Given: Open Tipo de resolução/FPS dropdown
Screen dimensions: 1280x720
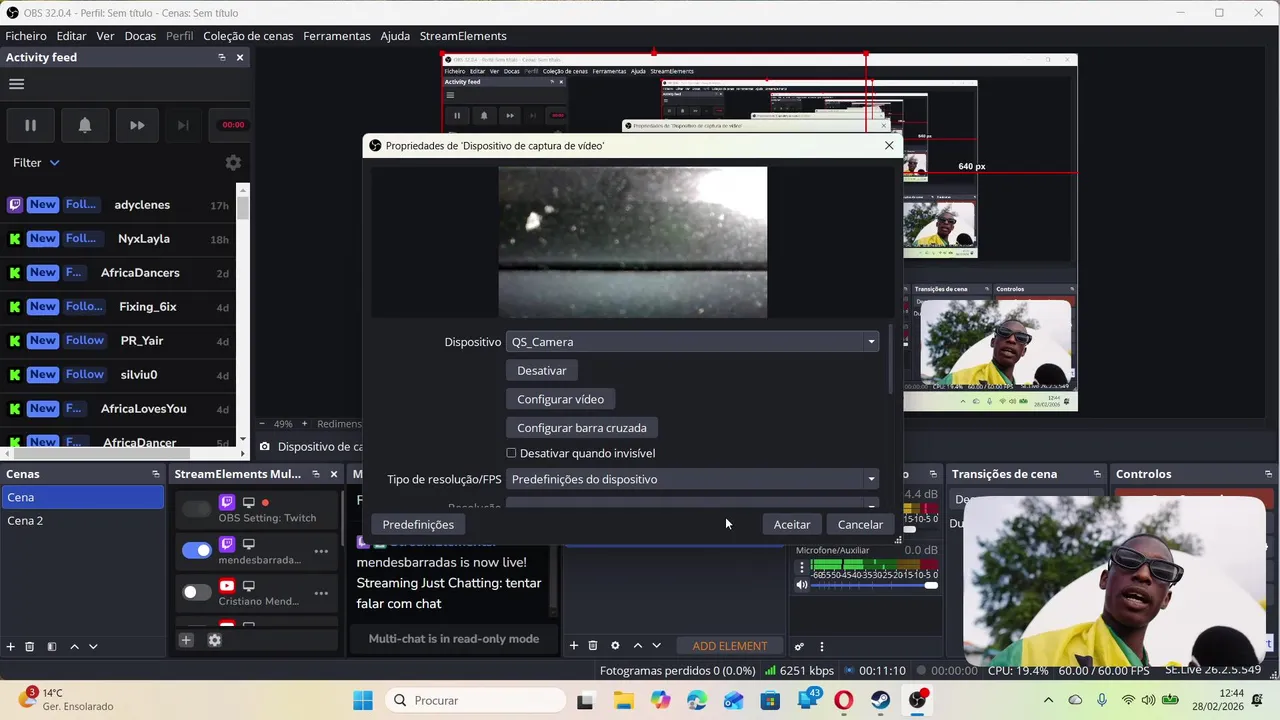Looking at the screenshot, I should click(693, 479).
